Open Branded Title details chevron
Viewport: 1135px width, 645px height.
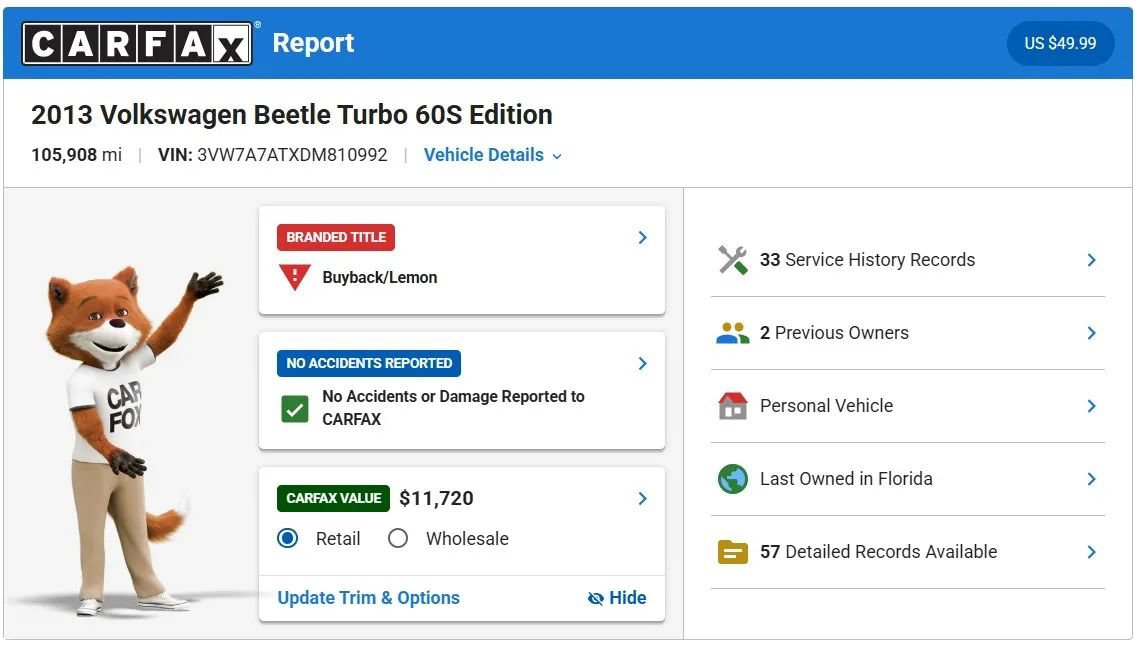(x=642, y=237)
